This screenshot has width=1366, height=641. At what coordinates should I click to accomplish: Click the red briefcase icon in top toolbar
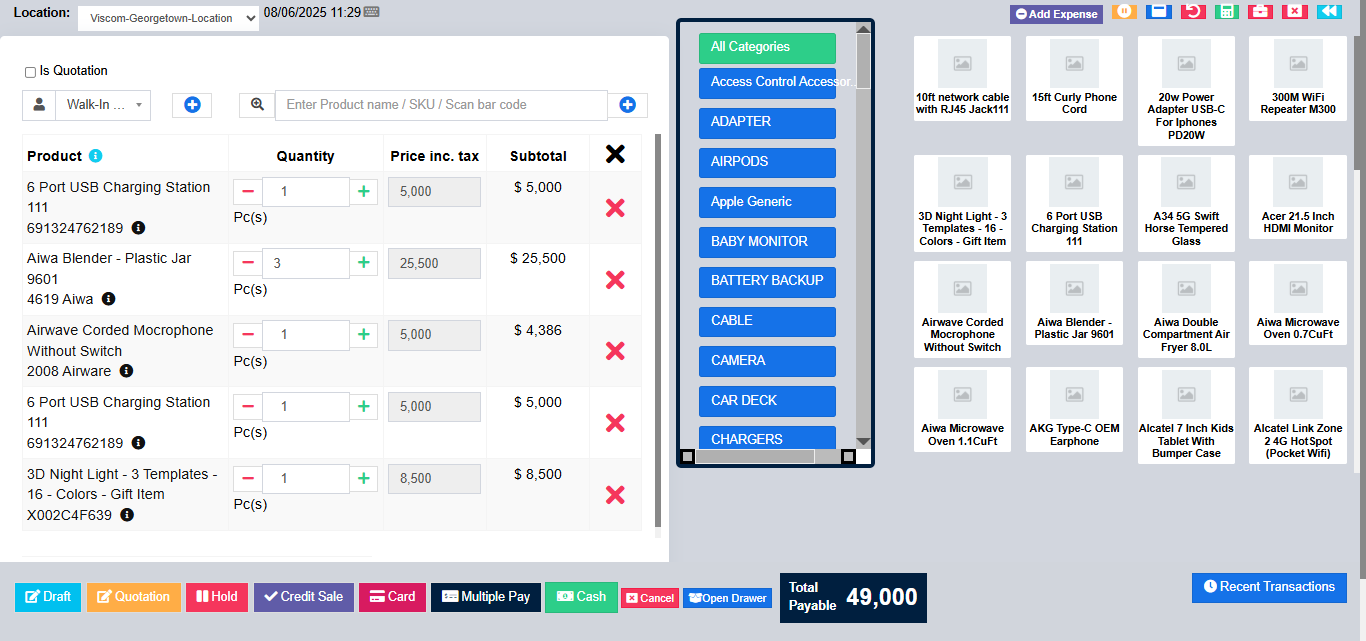tap(1260, 11)
